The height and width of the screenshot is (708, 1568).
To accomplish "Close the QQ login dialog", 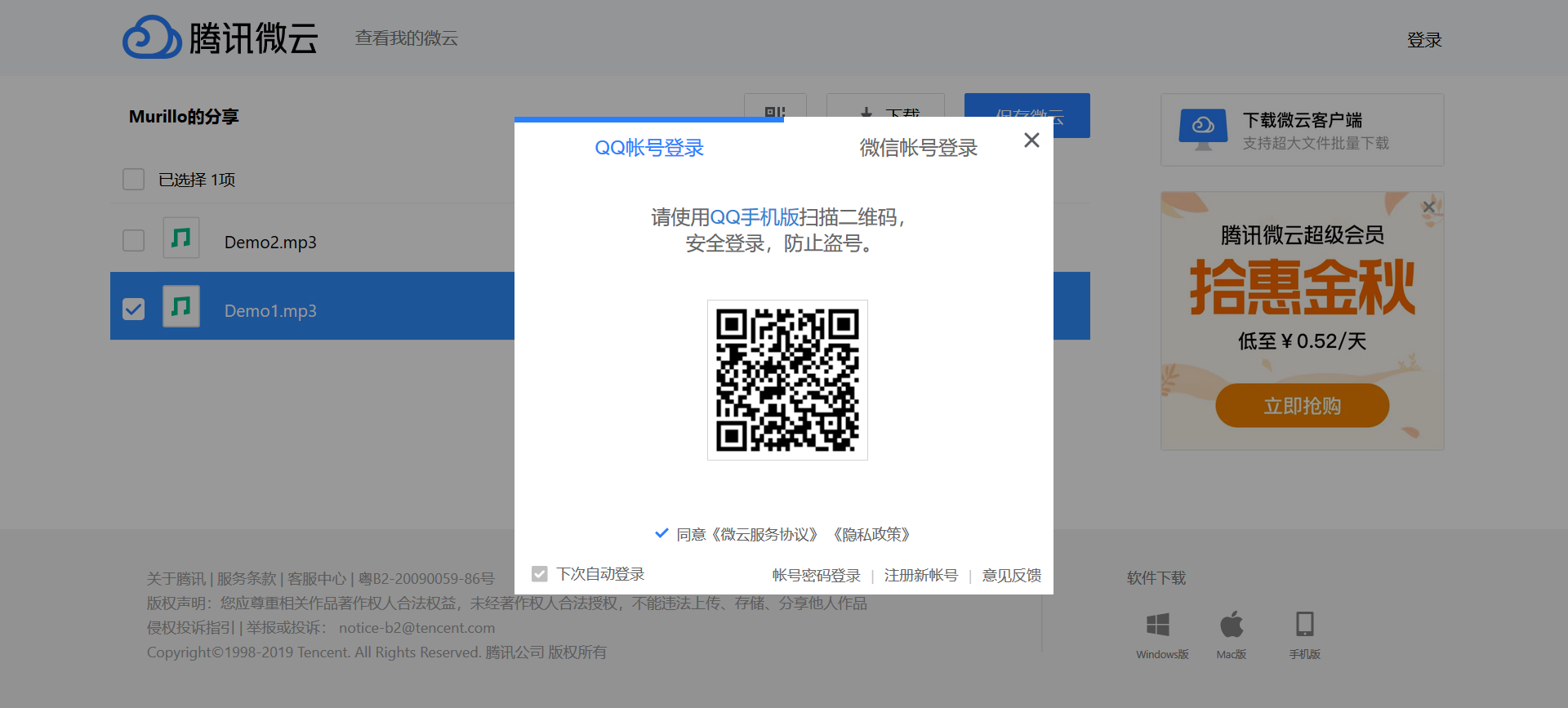I will [1031, 140].
